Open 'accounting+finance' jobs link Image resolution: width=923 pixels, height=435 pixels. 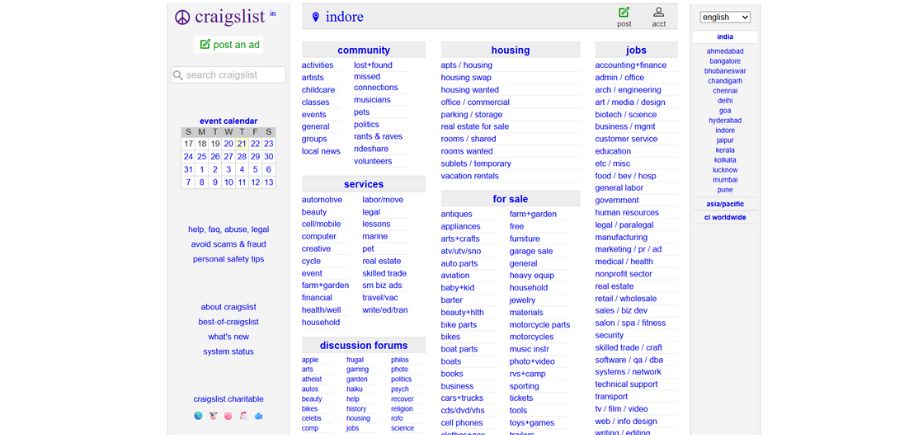(x=630, y=65)
